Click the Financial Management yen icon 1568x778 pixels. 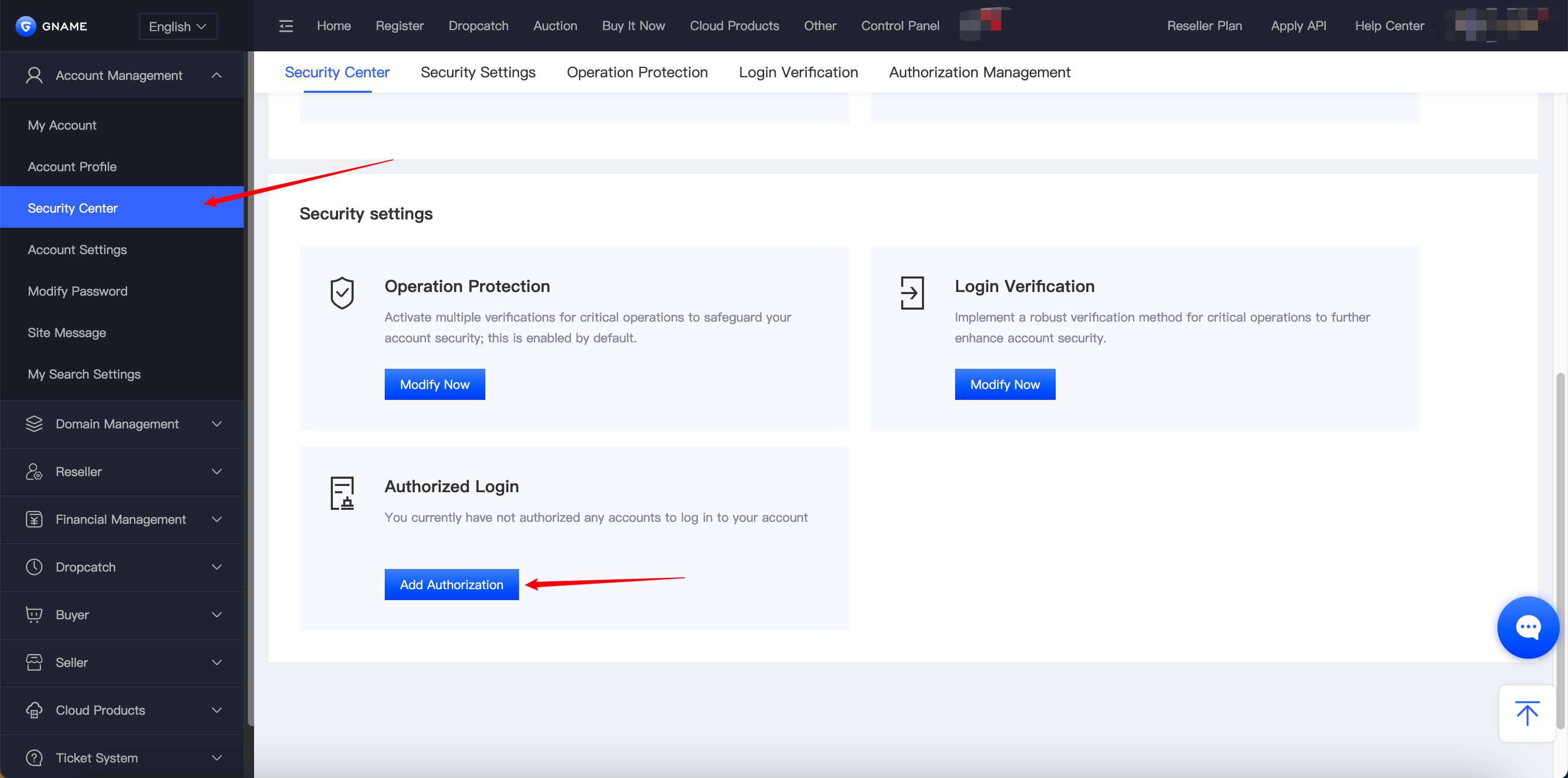pos(34,519)
